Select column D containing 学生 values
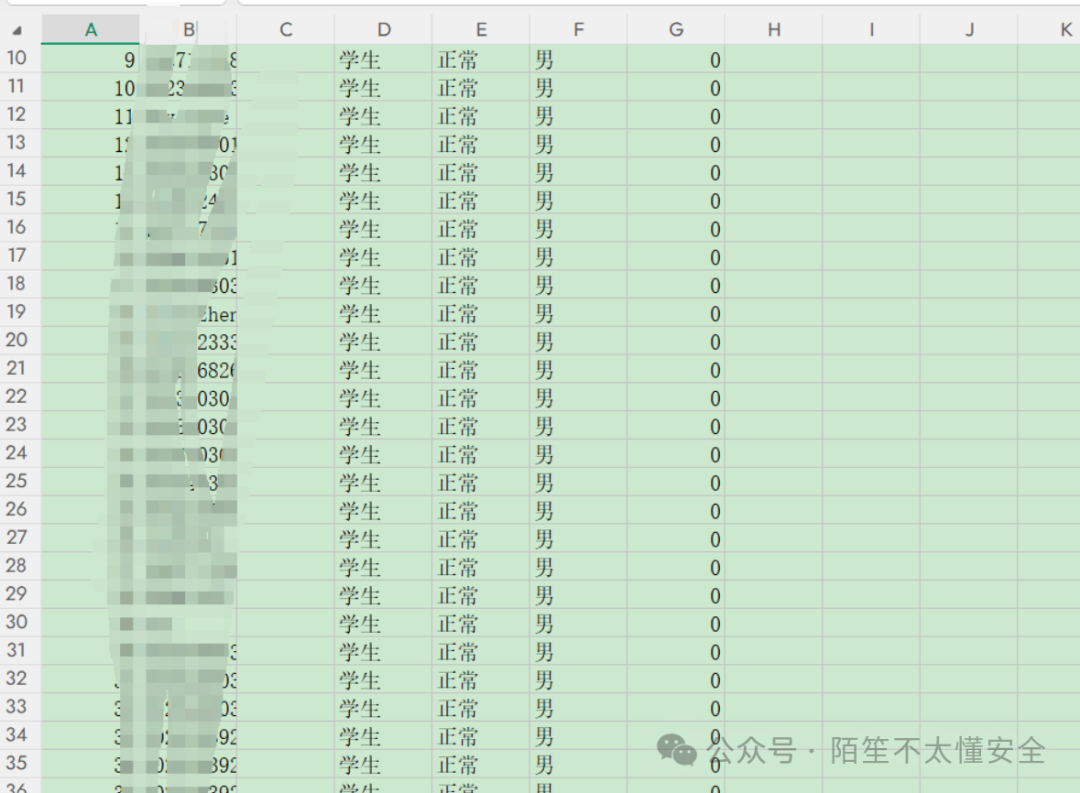Viewport: 1080px width, 793px height. tap(383, 29)
